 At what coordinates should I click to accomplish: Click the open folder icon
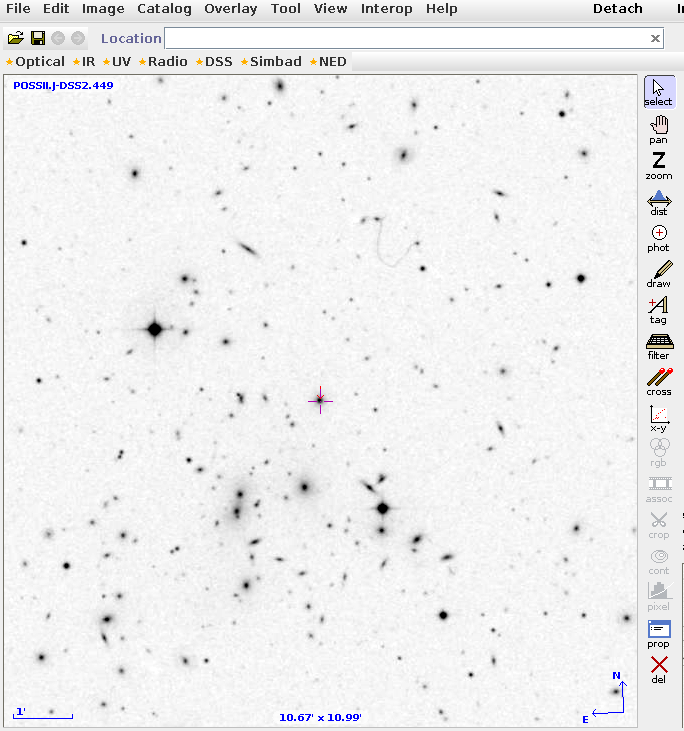click(x=15, y=38)
